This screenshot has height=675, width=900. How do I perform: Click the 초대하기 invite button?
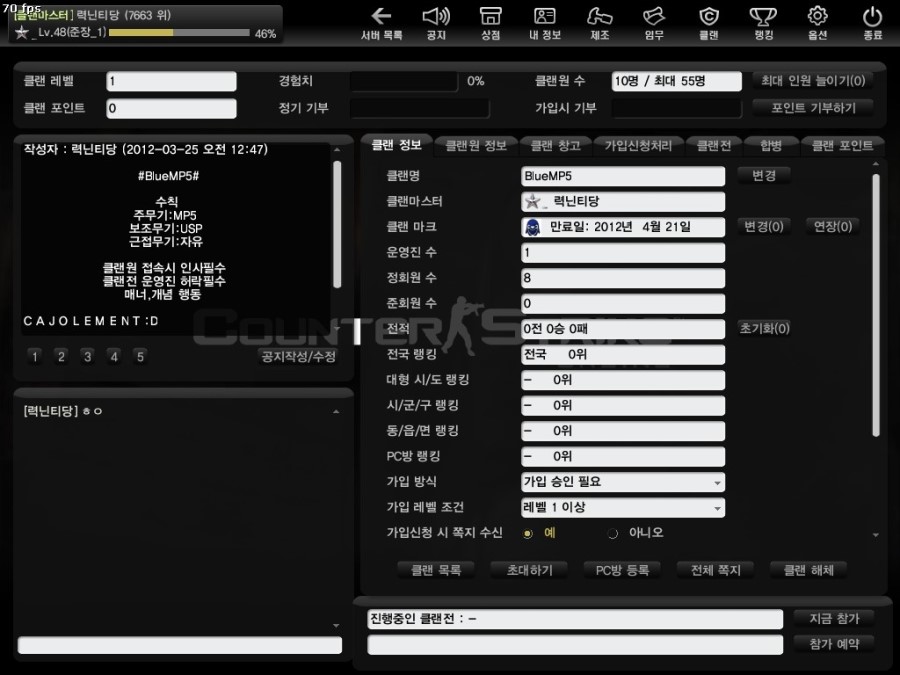point(529,570)
